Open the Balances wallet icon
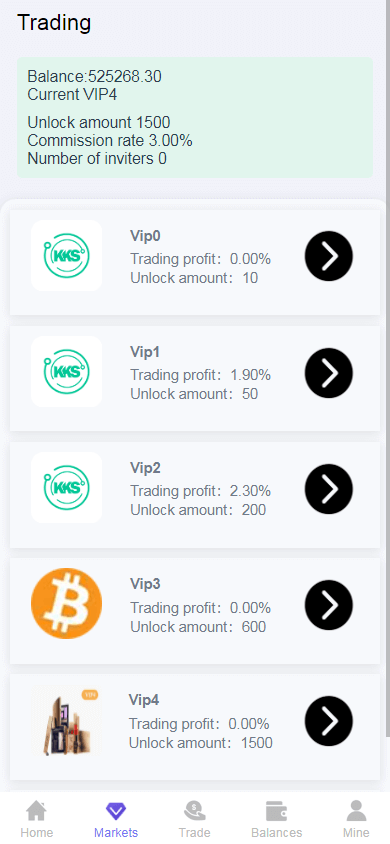The width and height of the screenshot is (390, 844). click(276, 811)
